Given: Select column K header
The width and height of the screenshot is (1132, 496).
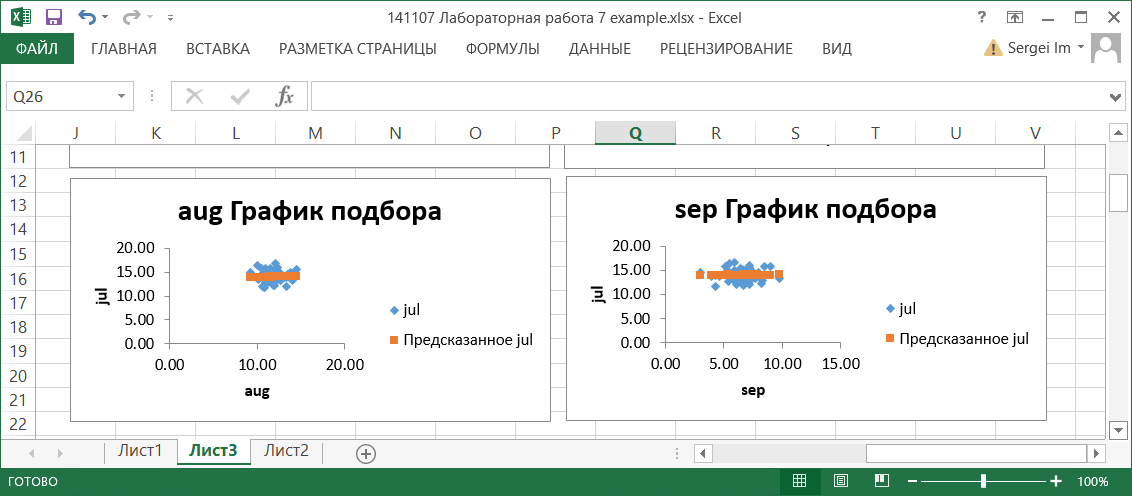Looking at the screenshot, I should click(156, 133).
